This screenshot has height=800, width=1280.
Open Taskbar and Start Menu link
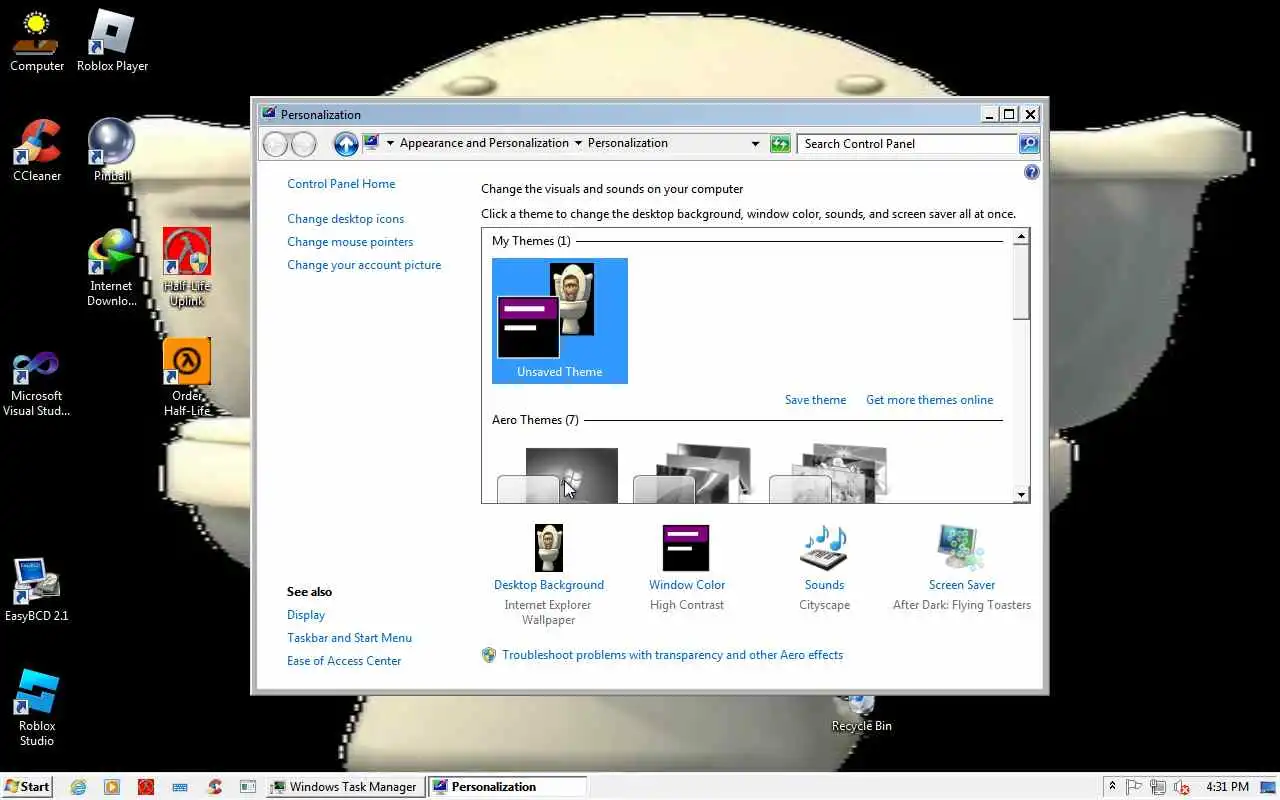coord(349,638)
